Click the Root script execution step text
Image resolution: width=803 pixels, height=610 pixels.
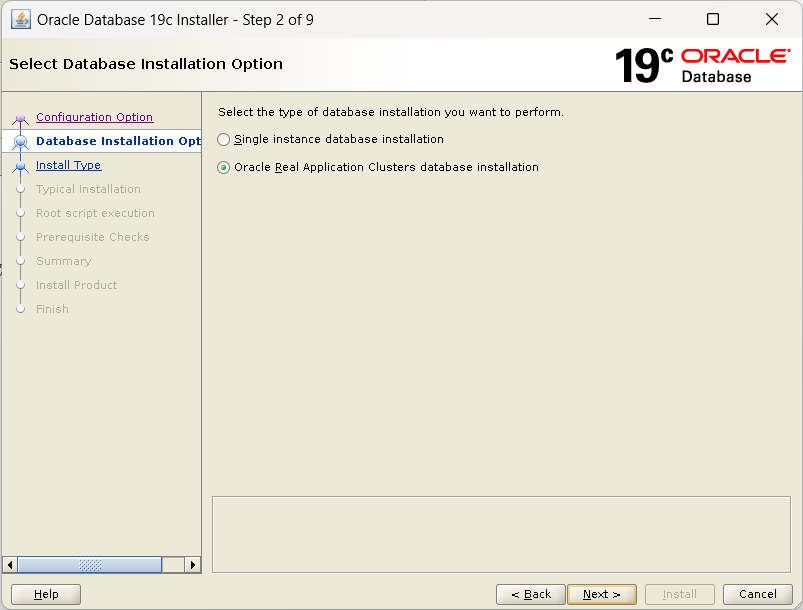(95, 213)
